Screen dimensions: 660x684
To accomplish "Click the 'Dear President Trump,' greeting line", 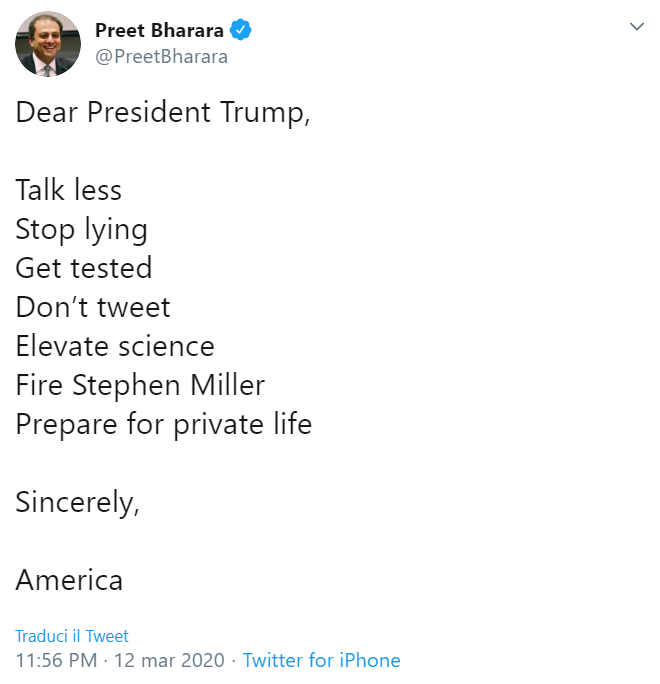I will tap(163, 112).
